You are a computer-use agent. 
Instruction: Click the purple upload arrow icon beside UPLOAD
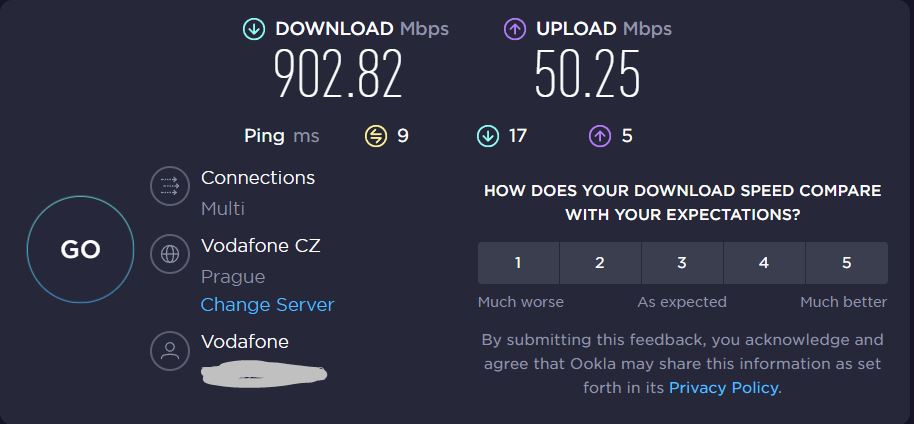515,29
